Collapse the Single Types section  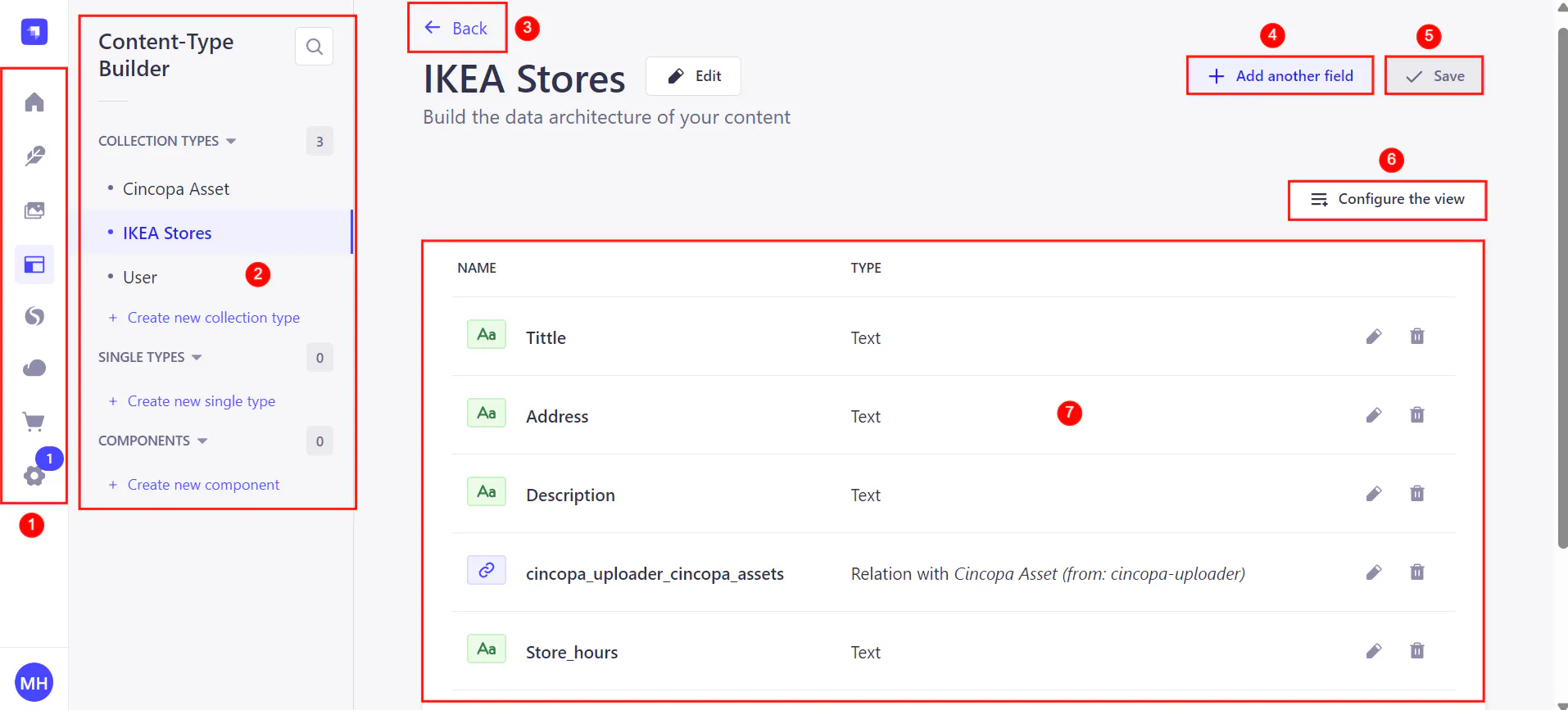150,357
